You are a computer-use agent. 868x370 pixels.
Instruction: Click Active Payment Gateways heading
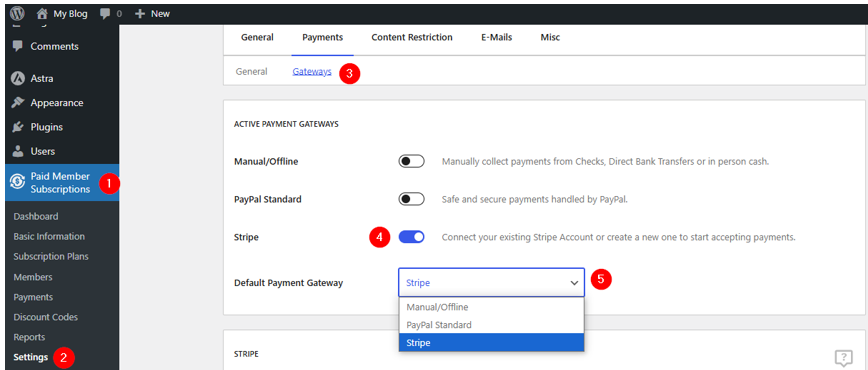point(286,124)
